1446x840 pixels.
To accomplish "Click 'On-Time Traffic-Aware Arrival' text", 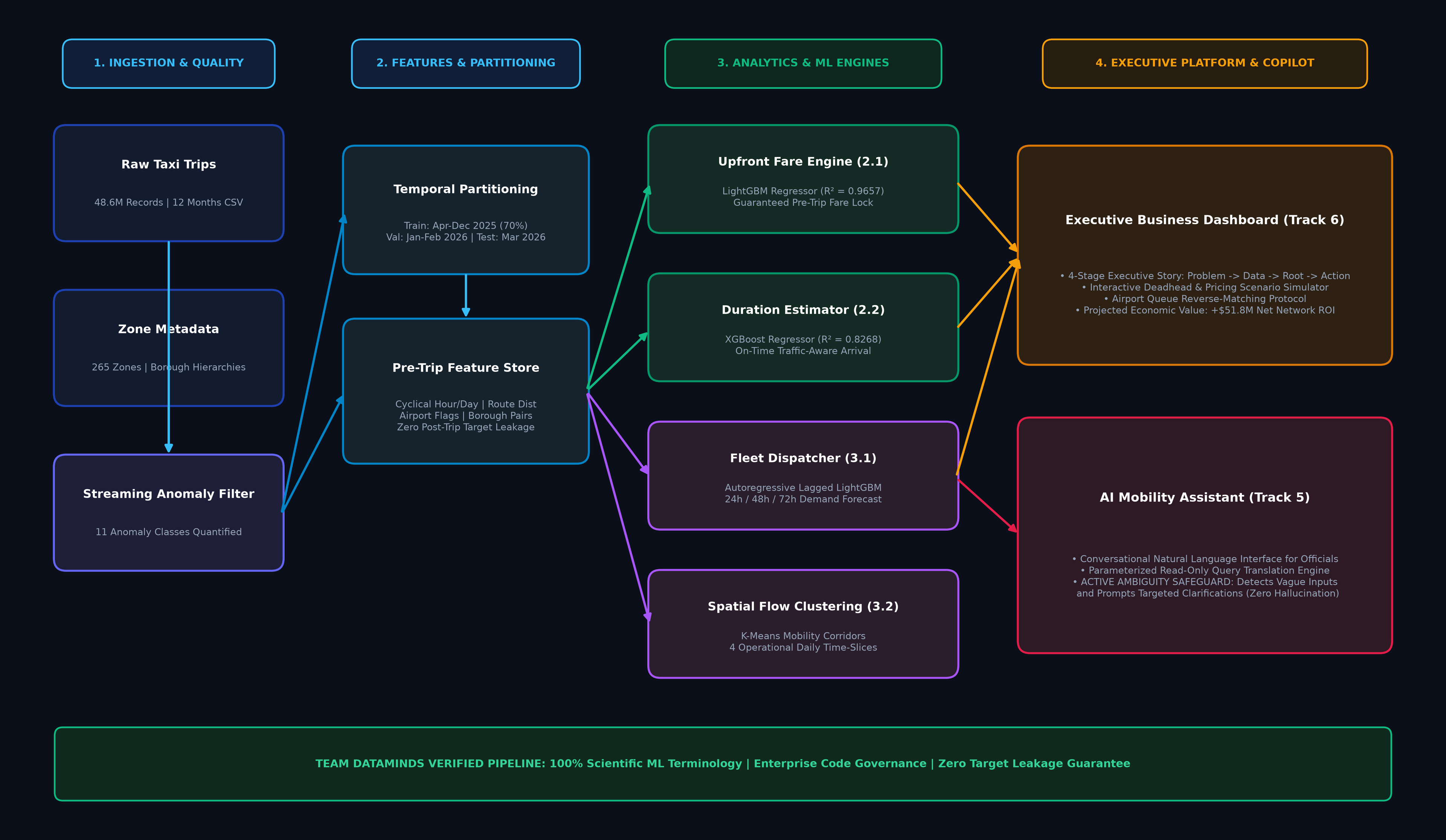I will click(803, 351).
